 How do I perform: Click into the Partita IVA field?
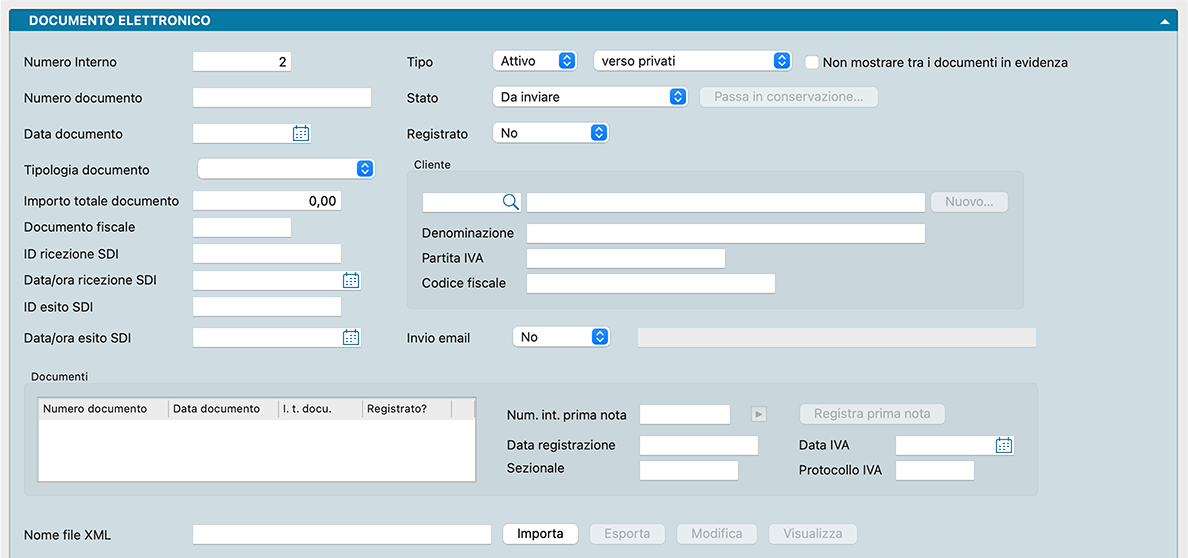[625, 259]
